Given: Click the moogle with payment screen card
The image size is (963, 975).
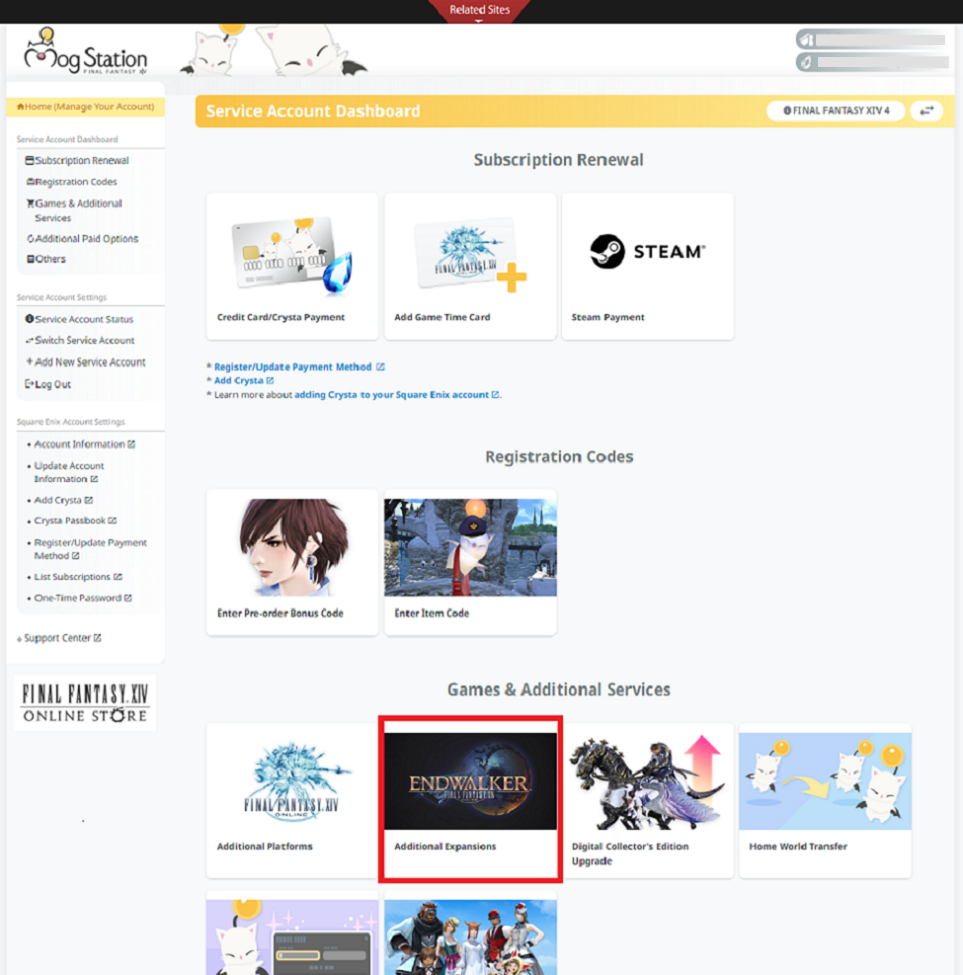Looking at the screenshot, I should (292, 934).
